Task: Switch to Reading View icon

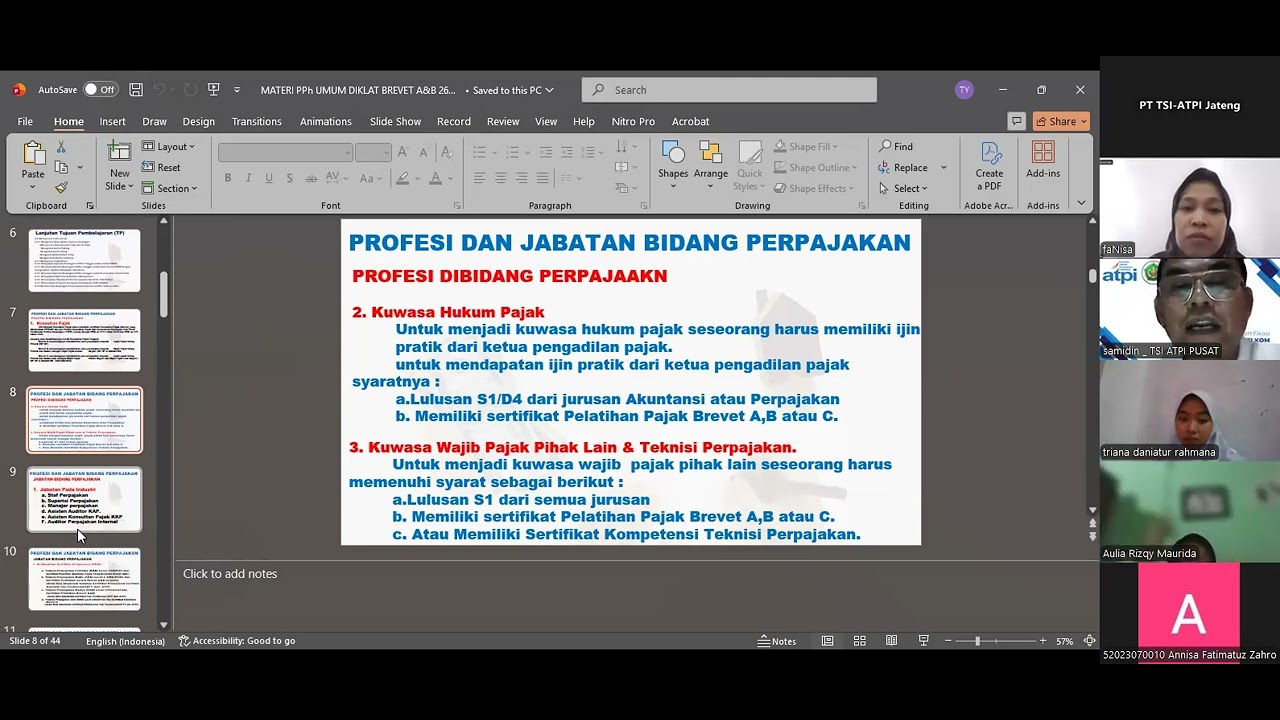Action: point(891,641)
